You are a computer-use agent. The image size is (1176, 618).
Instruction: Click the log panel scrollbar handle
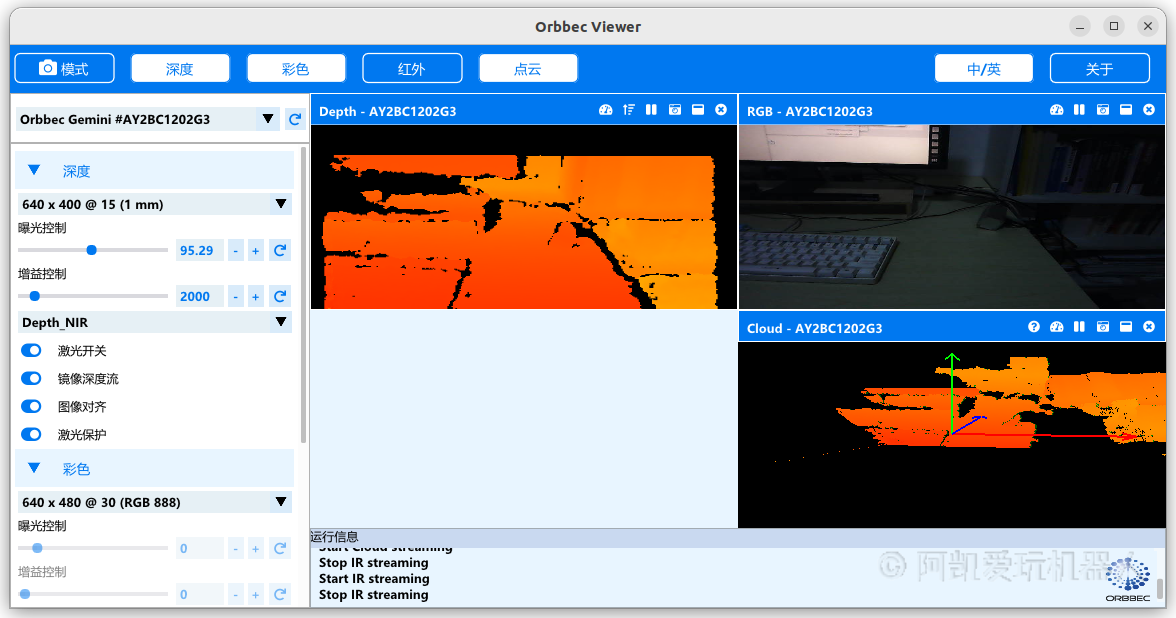(x=1160, y=587)
